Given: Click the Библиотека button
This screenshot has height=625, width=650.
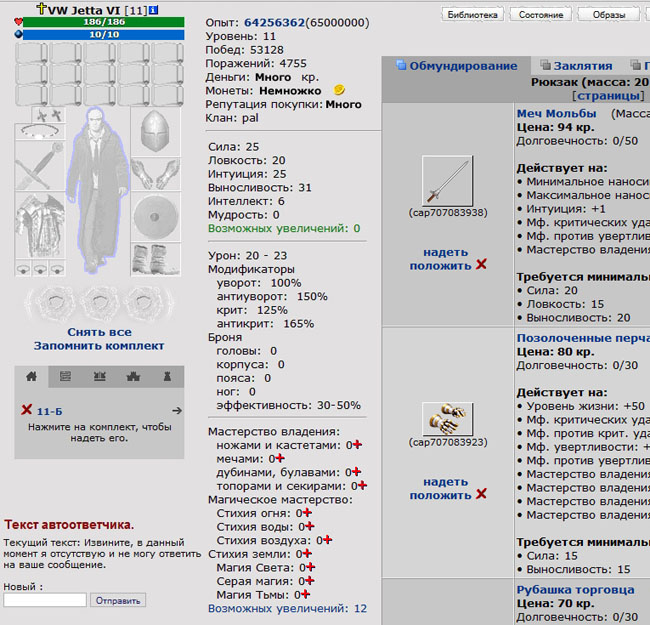Looking at the screenshot, I should (x=471, y=15).
